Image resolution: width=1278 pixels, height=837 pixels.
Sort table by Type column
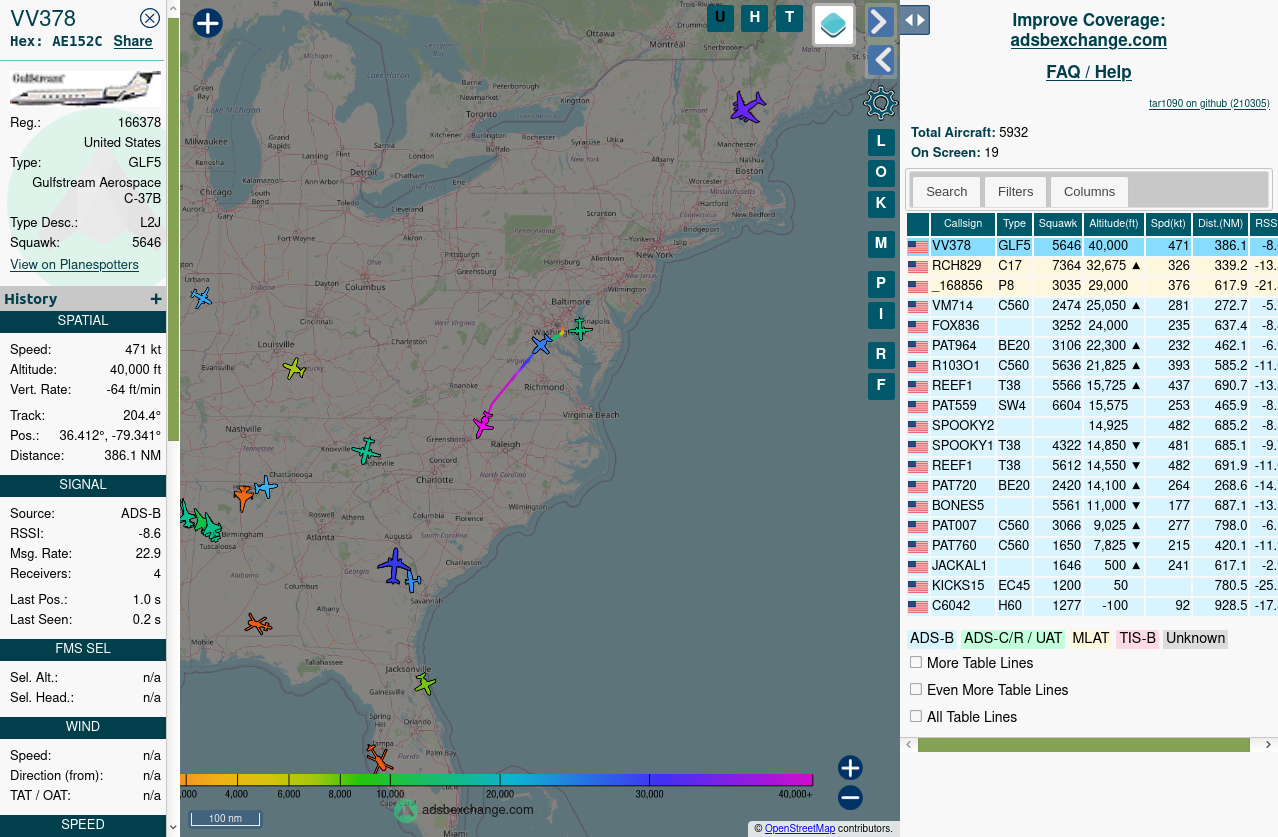1014,224
